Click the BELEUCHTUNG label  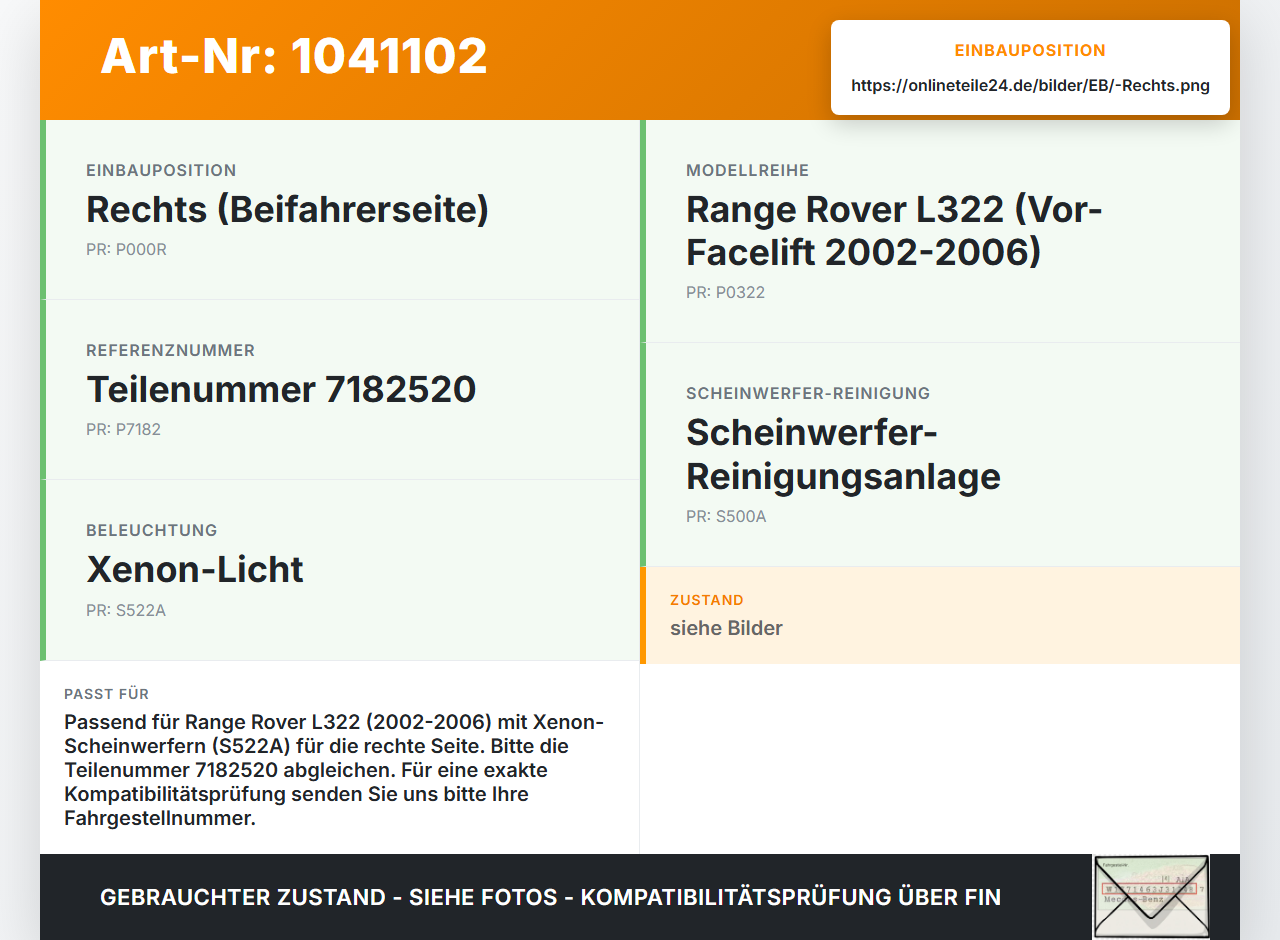151,530
